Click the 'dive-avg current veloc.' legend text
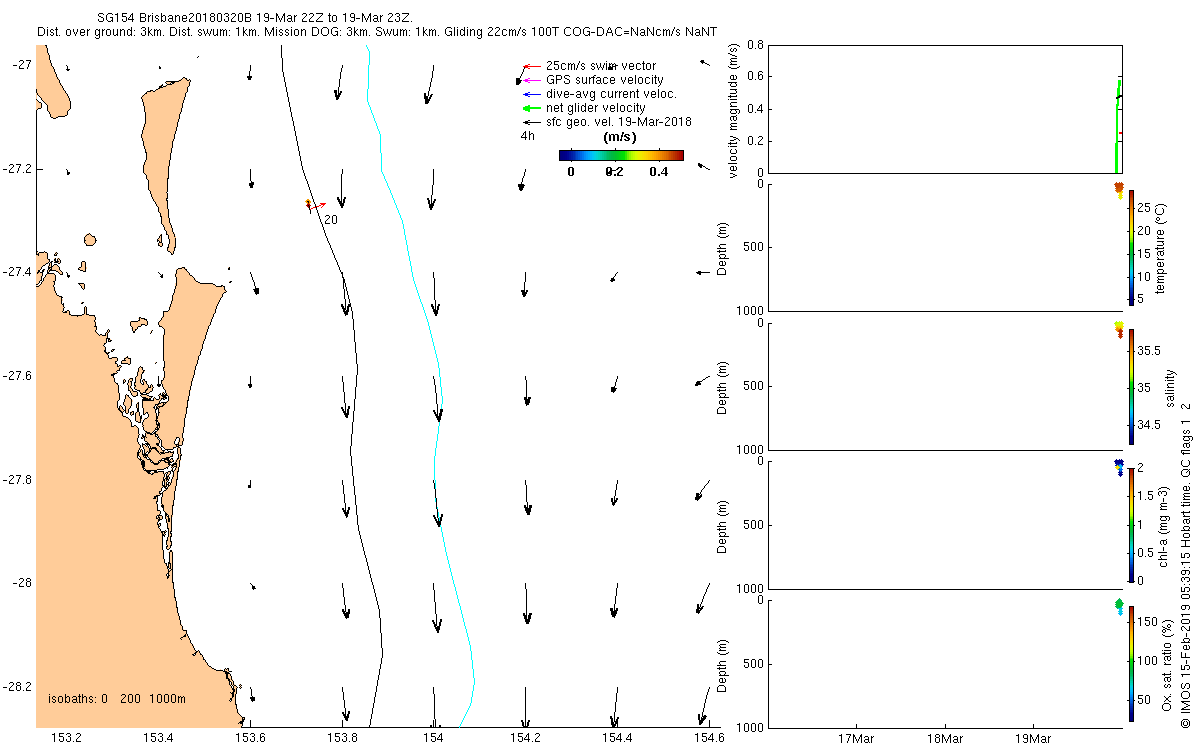 pos(611,94)
